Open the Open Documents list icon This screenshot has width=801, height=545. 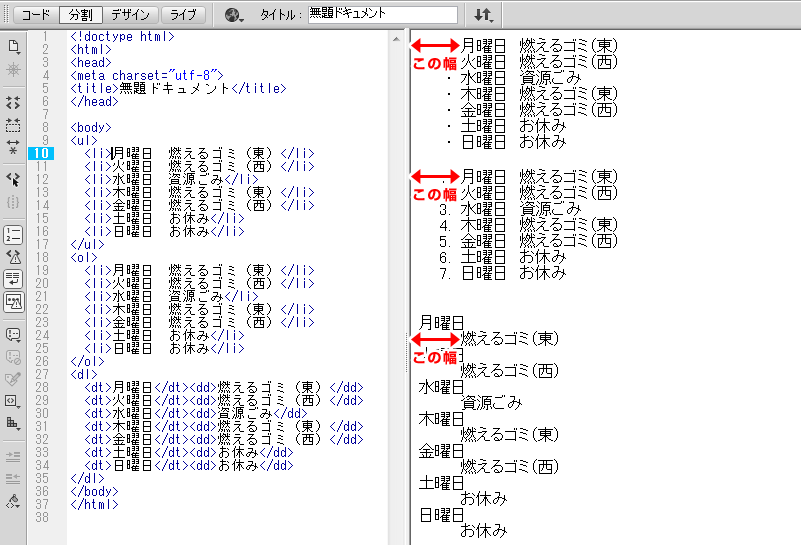pyautogui.click(x=13, y=46)
